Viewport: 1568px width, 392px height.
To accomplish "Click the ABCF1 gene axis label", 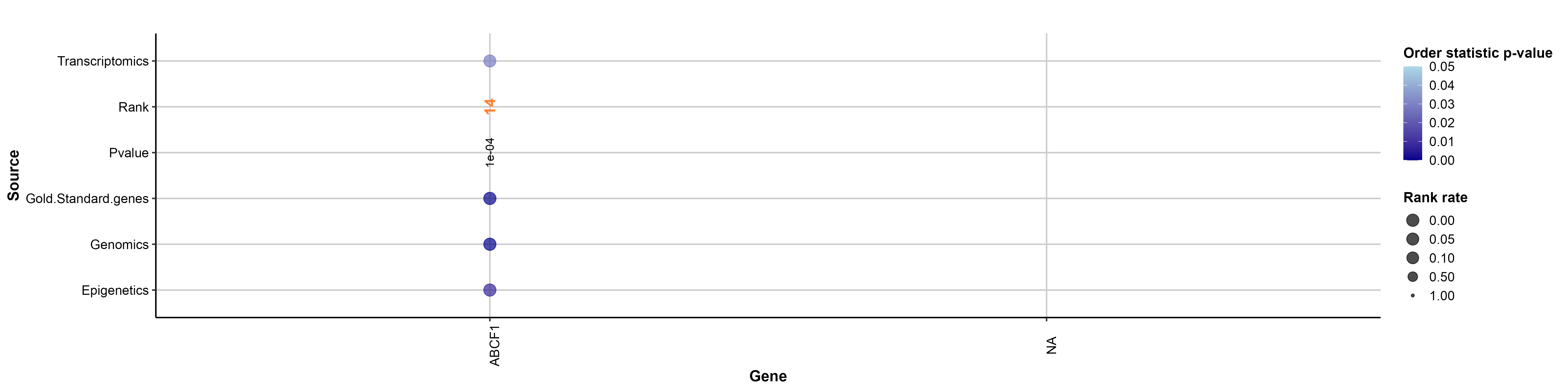I will (x=495, y=346).
